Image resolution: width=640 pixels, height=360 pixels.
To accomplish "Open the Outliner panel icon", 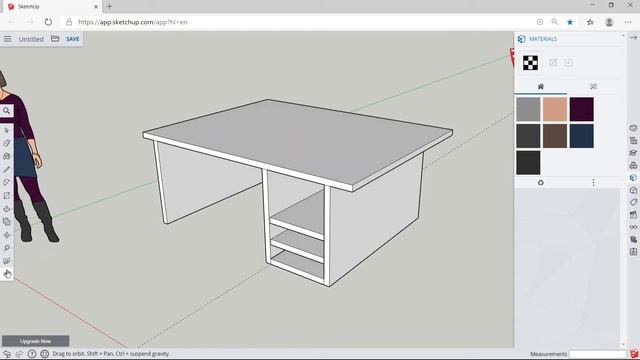I will [633, 140].
